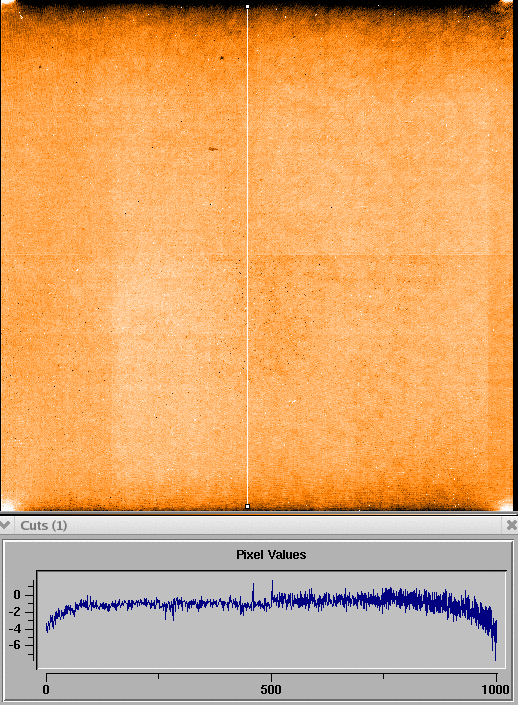Click the -2 label on plot y-axis
Image resolution: width=518 pixels, height=705 pixels.
click(x=15, y=612)
